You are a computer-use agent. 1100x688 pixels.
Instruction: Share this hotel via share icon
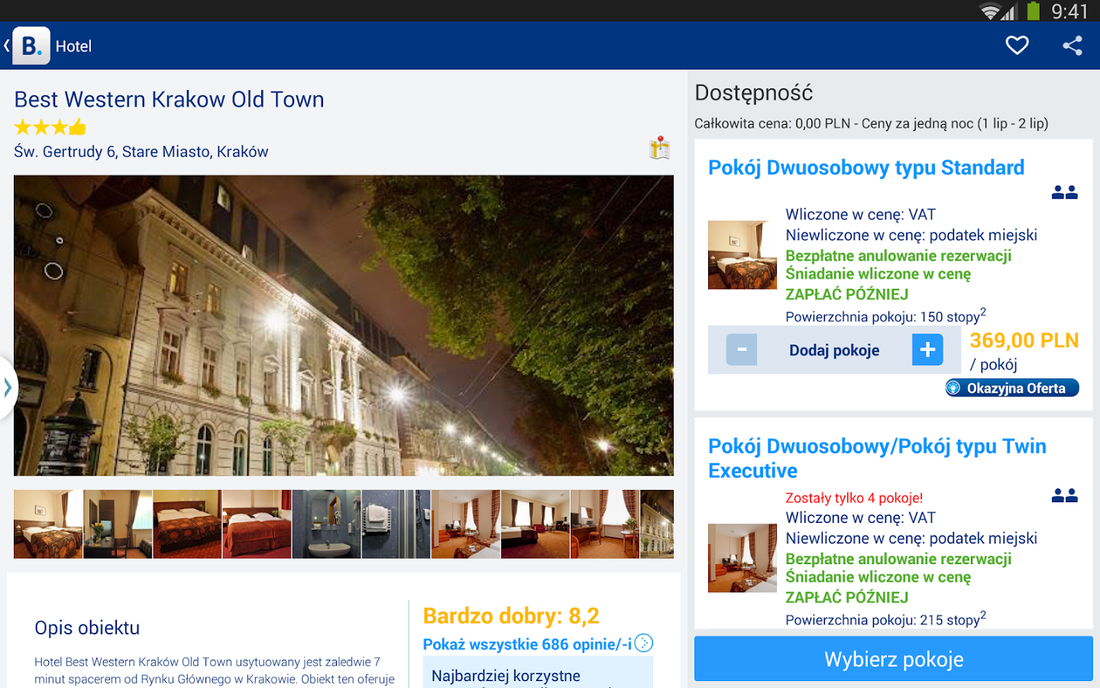tap(1072, 46)
